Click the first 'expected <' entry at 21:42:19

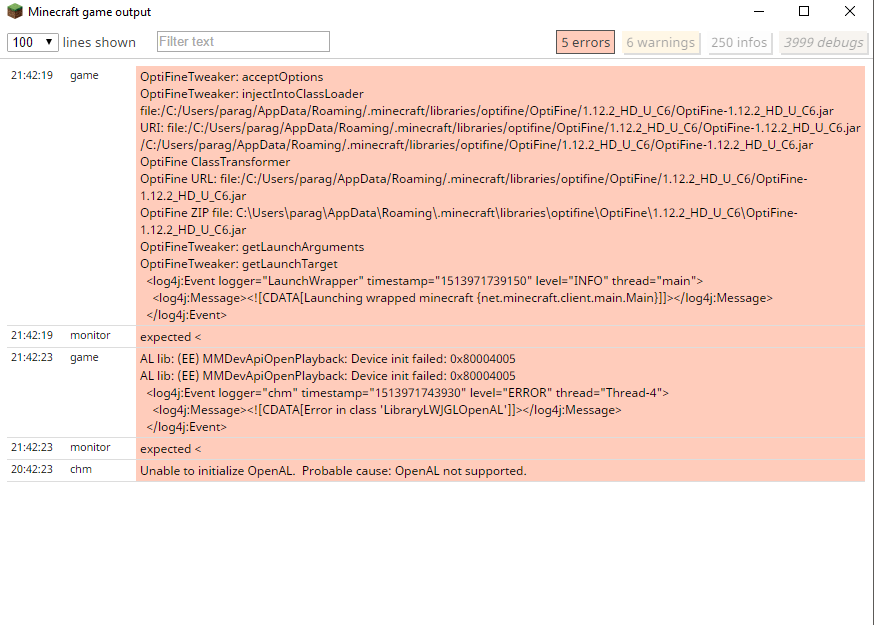coord(171,337)
